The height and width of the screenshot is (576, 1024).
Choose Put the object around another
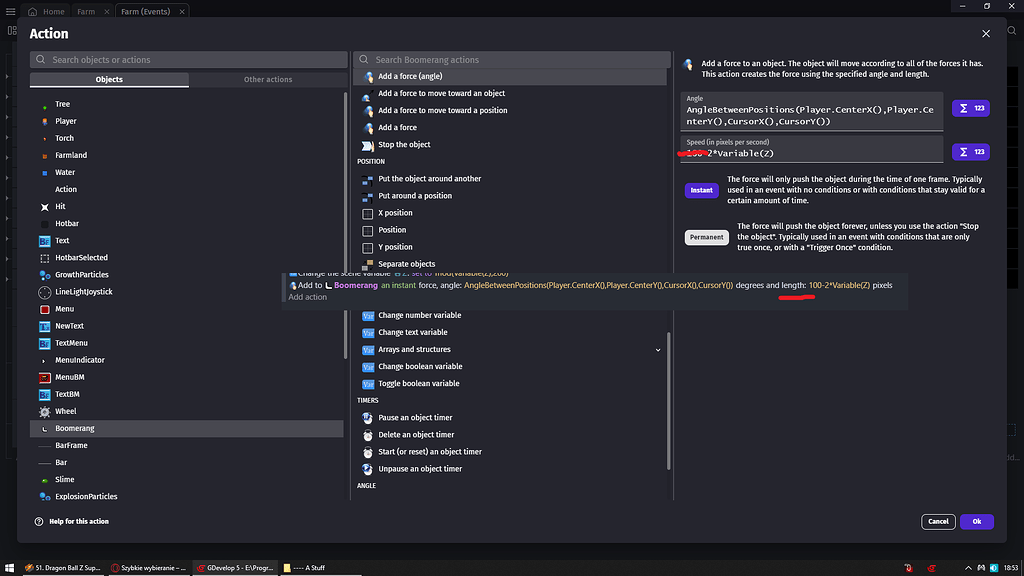point(429,179)
